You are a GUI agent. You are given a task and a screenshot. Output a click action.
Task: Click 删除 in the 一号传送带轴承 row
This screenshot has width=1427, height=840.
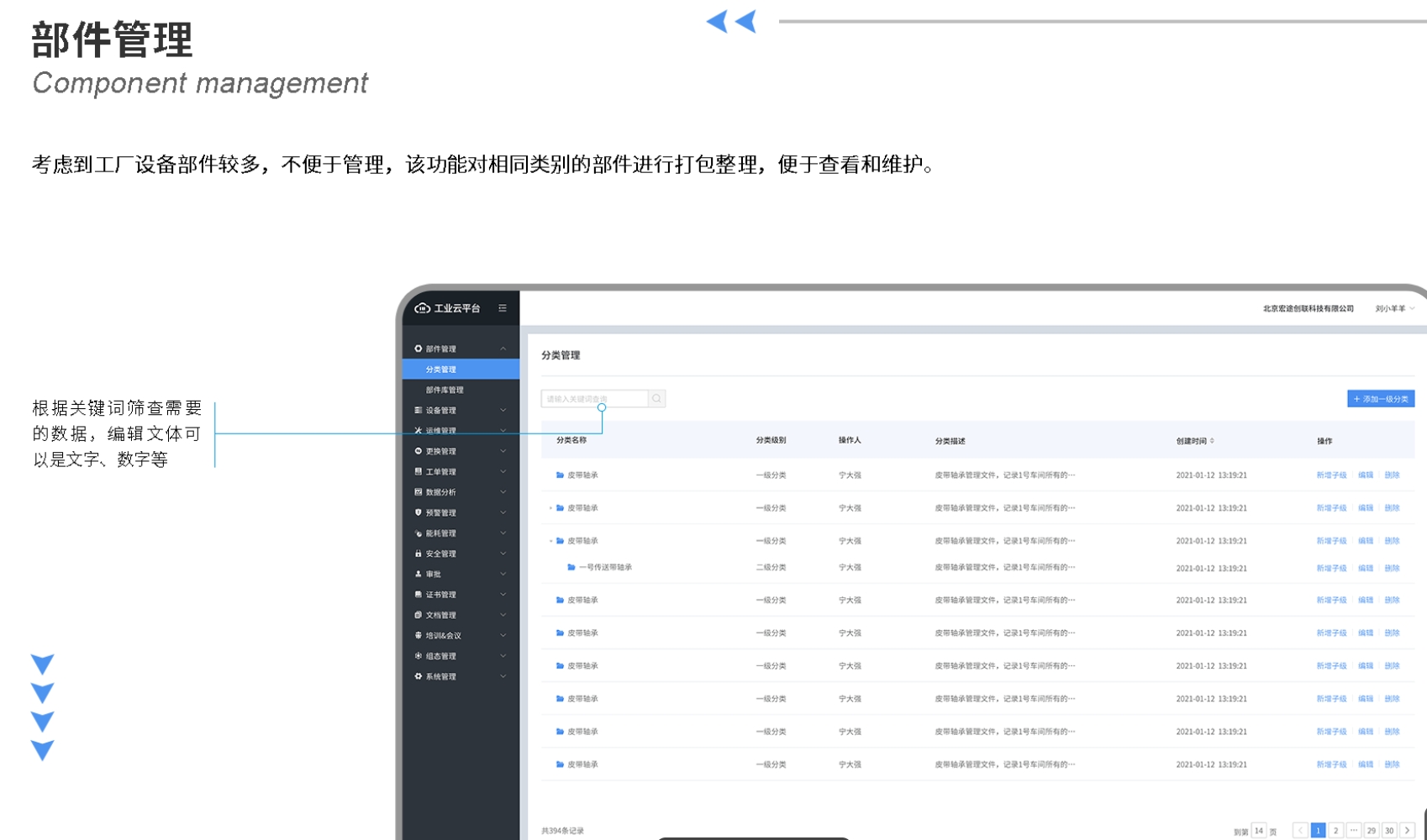coord(1392,569)
